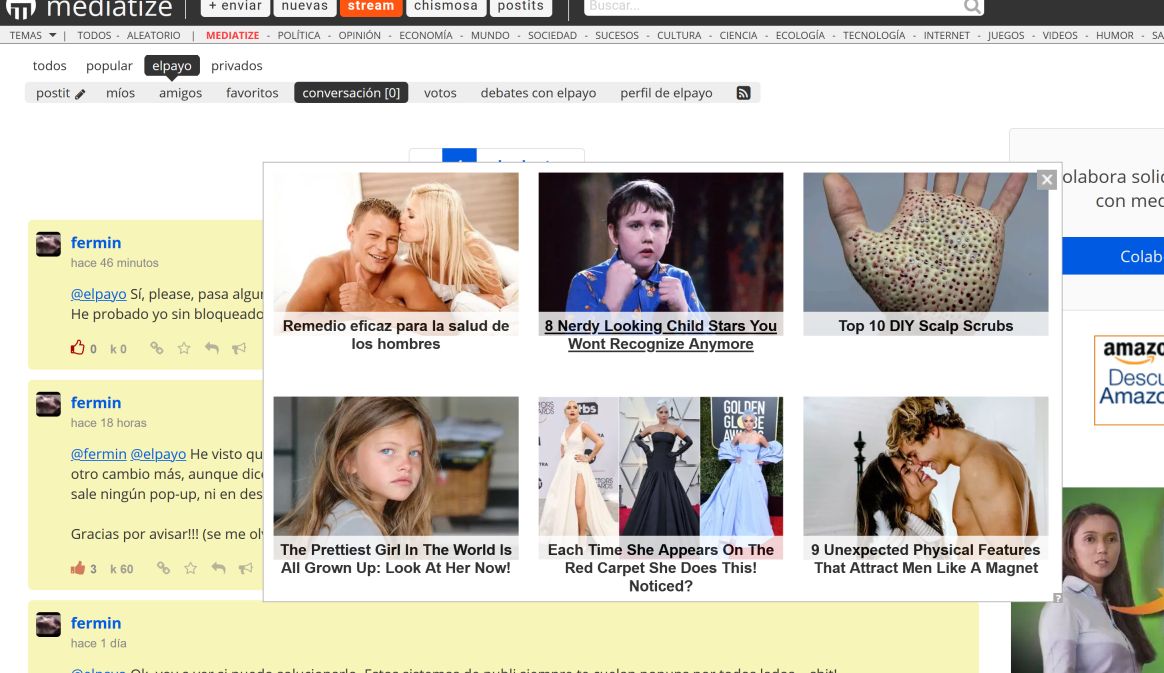
Task: Click fermin avatar on 1-day-ago post
Action: pos(48,625)
